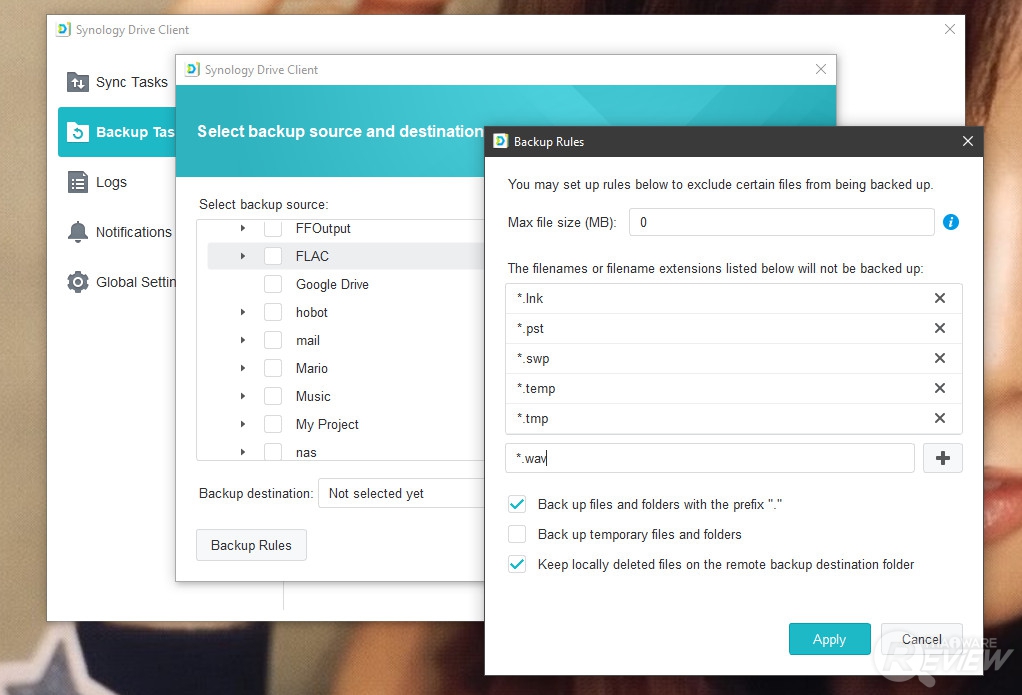The image size is (1022, 695).
Task: Select the *.temp rule text
Action: [x=536, y=389]
